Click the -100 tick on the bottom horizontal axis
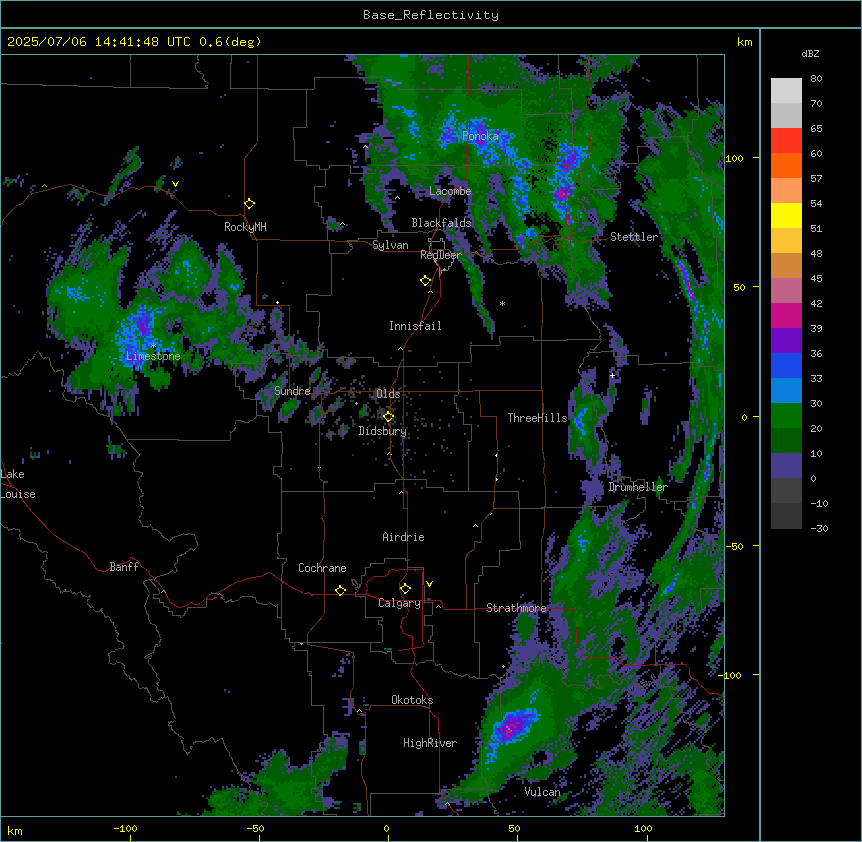 click(x=125, y=828)
